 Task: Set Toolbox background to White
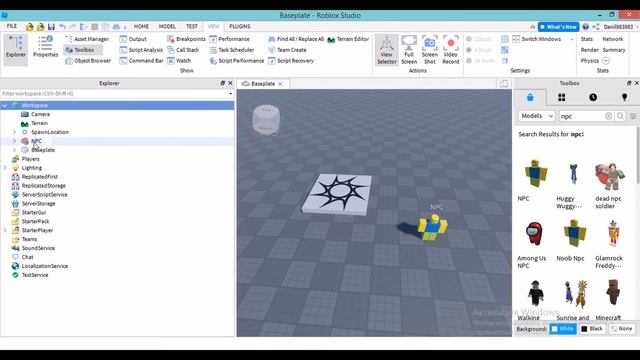(562, 329)
